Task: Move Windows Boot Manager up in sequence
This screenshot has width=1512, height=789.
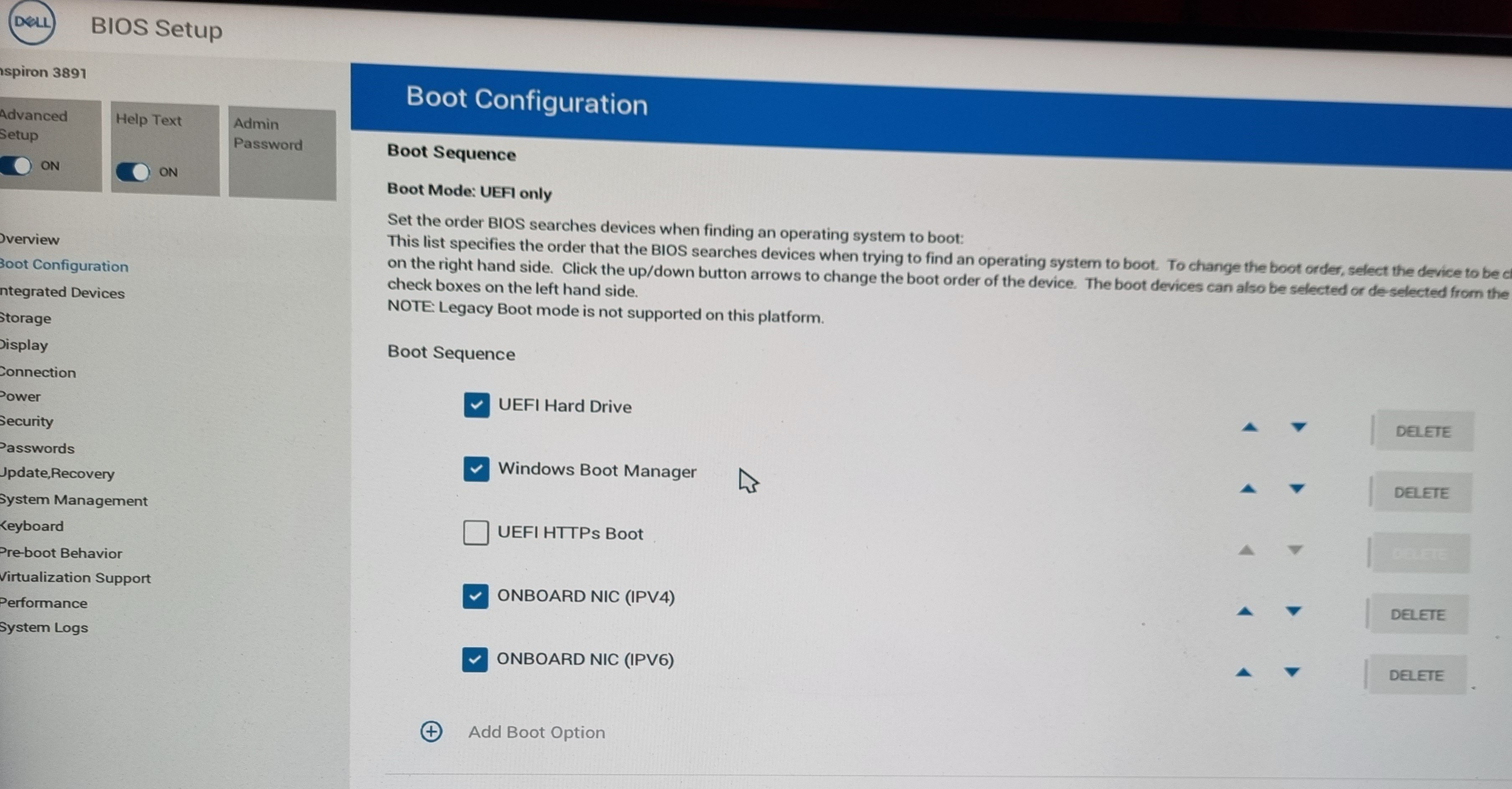Action: pyautogui.click(x=1248, y=489)
